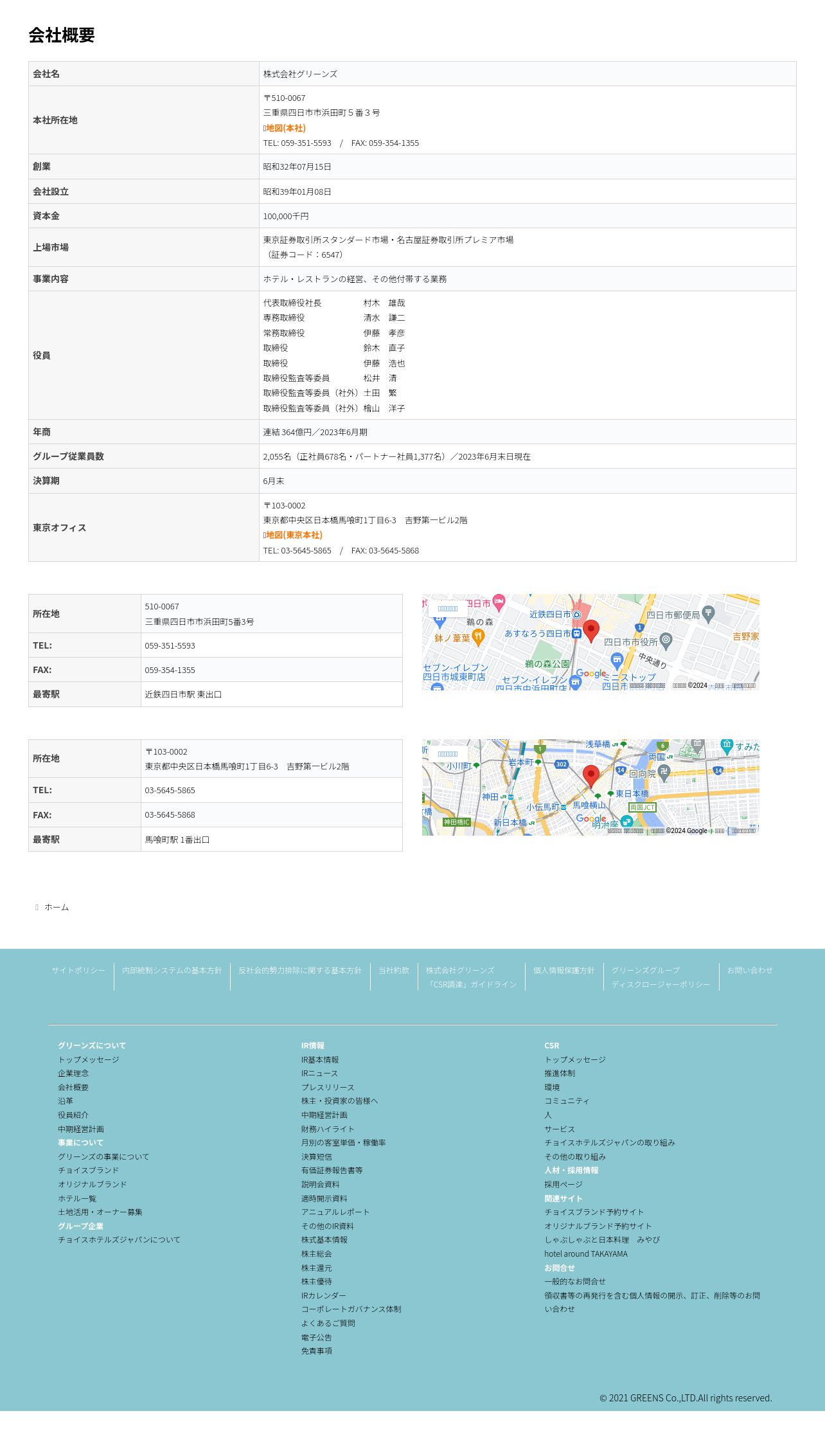Viewport: 825px width, 1456px height.
Task: Click the 鉢ノ葦葉 restaurant marker
Action: (477, 637)
